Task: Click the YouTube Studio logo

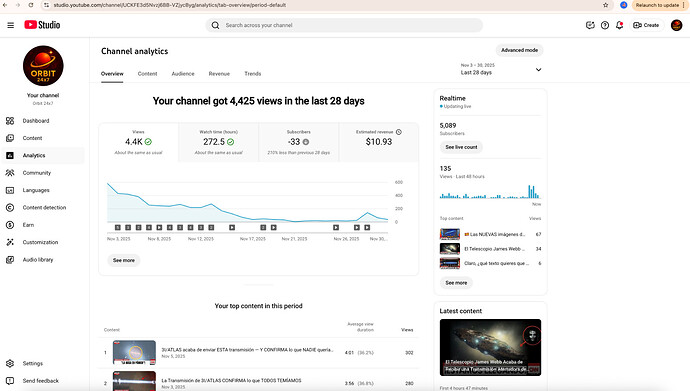Action: [42, 25]
